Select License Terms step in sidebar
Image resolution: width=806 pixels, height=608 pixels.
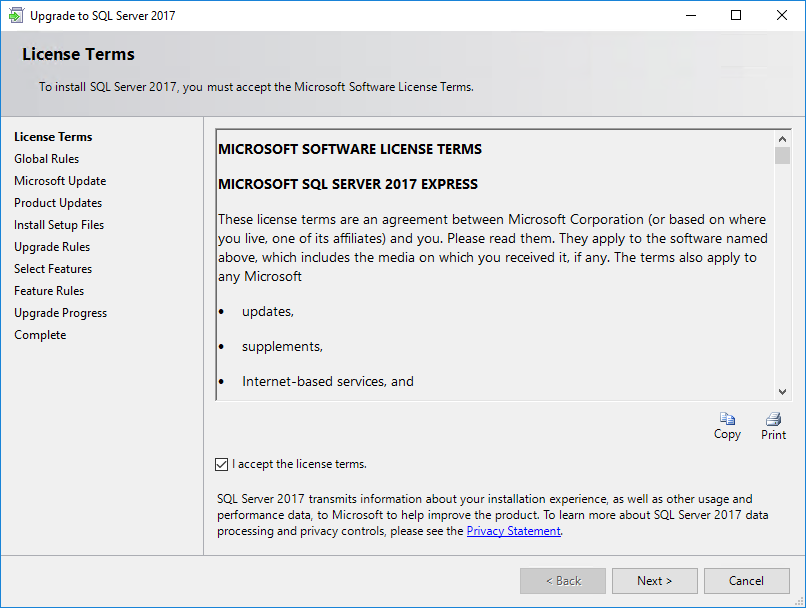click(x=53, y=137)
